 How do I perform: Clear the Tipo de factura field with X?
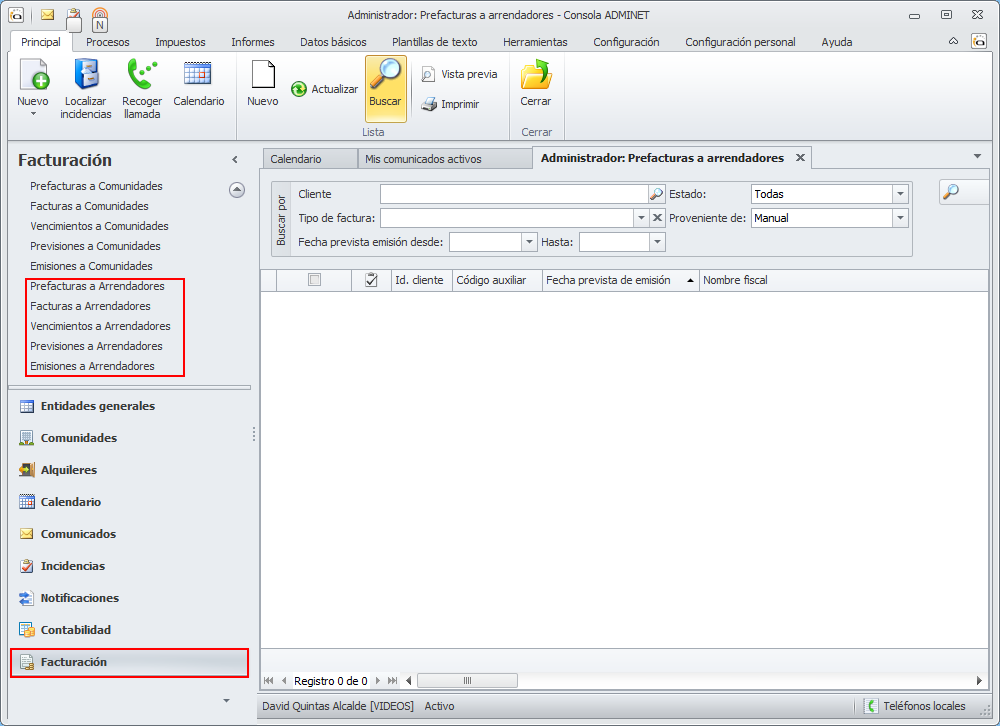(658, 218)
